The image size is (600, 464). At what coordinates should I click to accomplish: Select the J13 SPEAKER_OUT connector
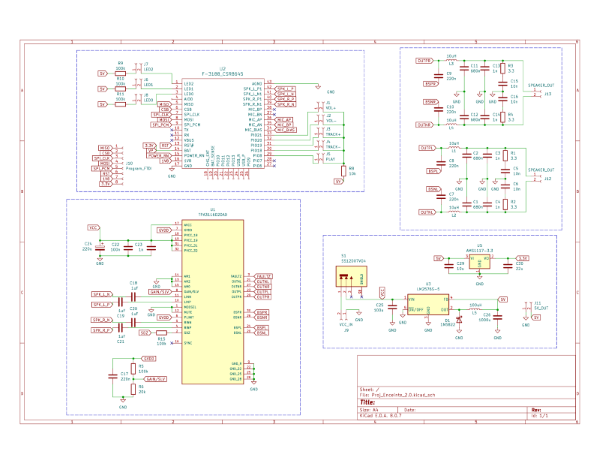click(537, 94)
